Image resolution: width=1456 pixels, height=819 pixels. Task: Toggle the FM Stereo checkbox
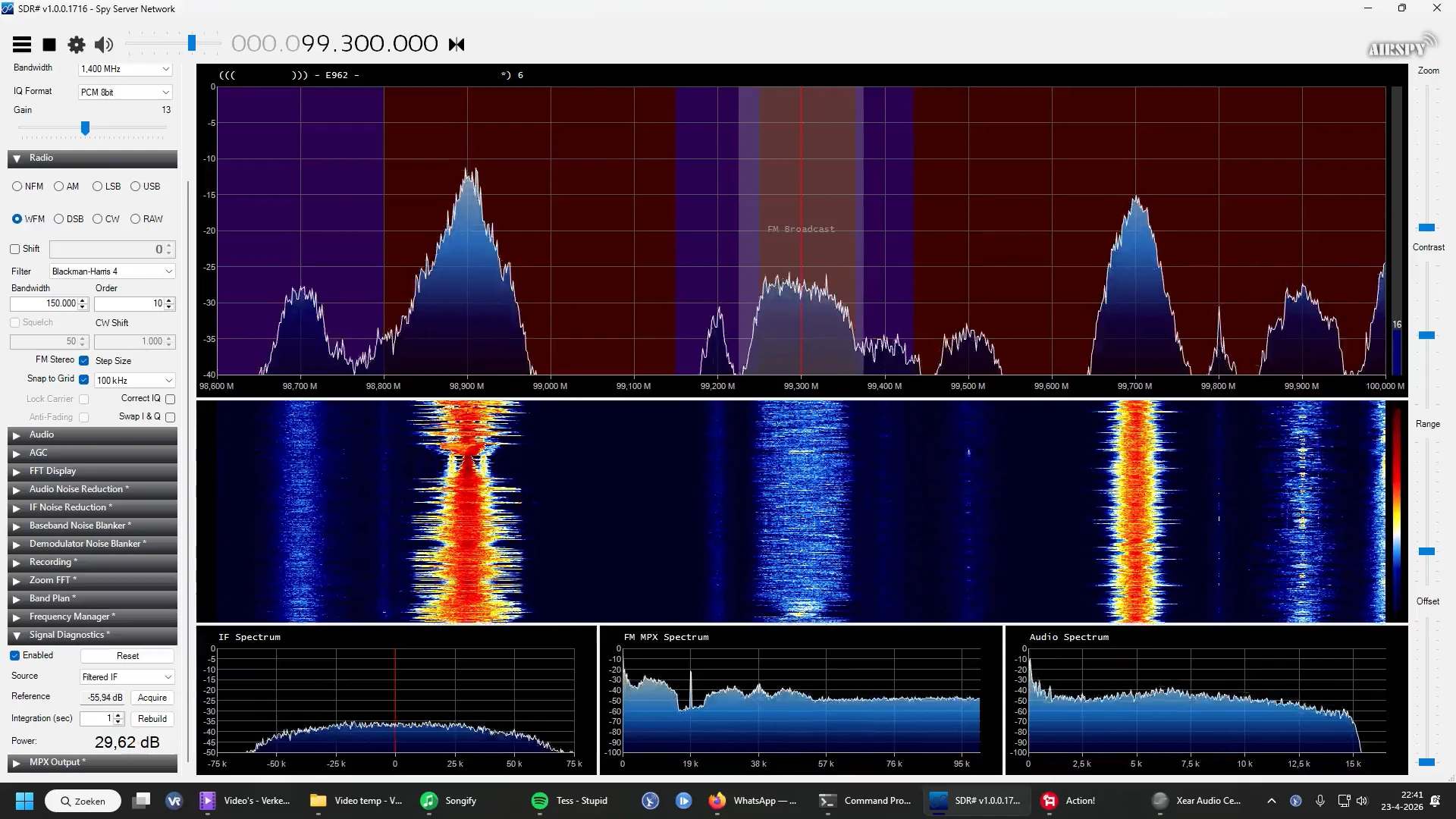point(83,361)
